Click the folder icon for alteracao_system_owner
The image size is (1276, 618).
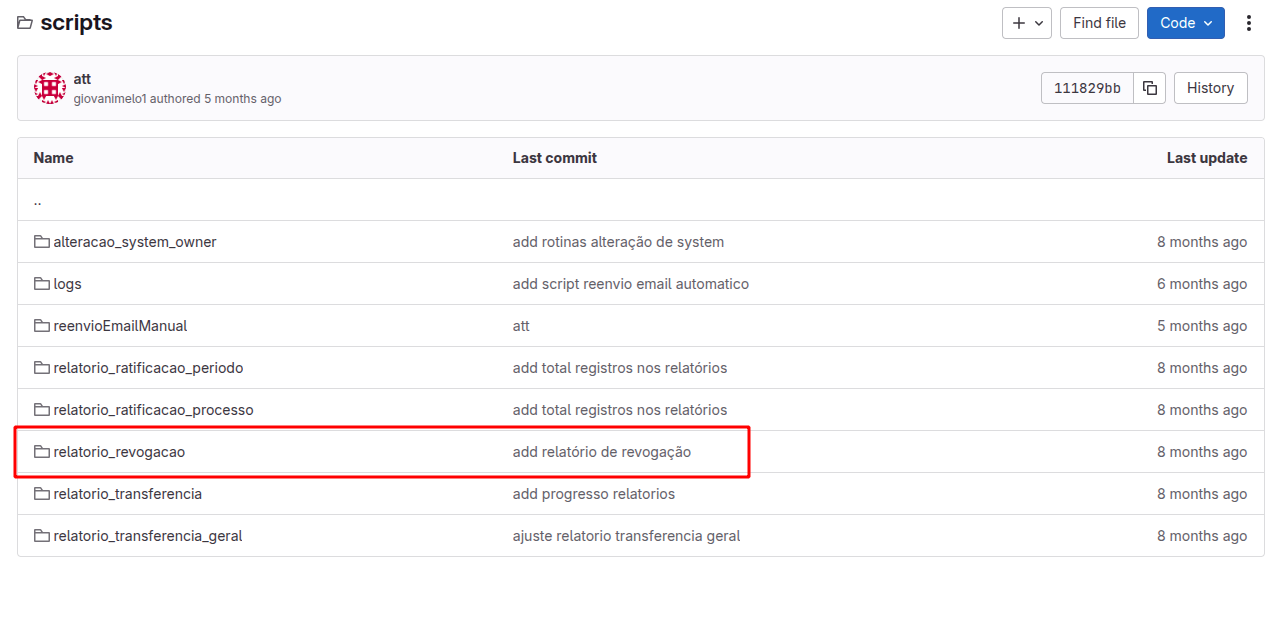(42, 242)
